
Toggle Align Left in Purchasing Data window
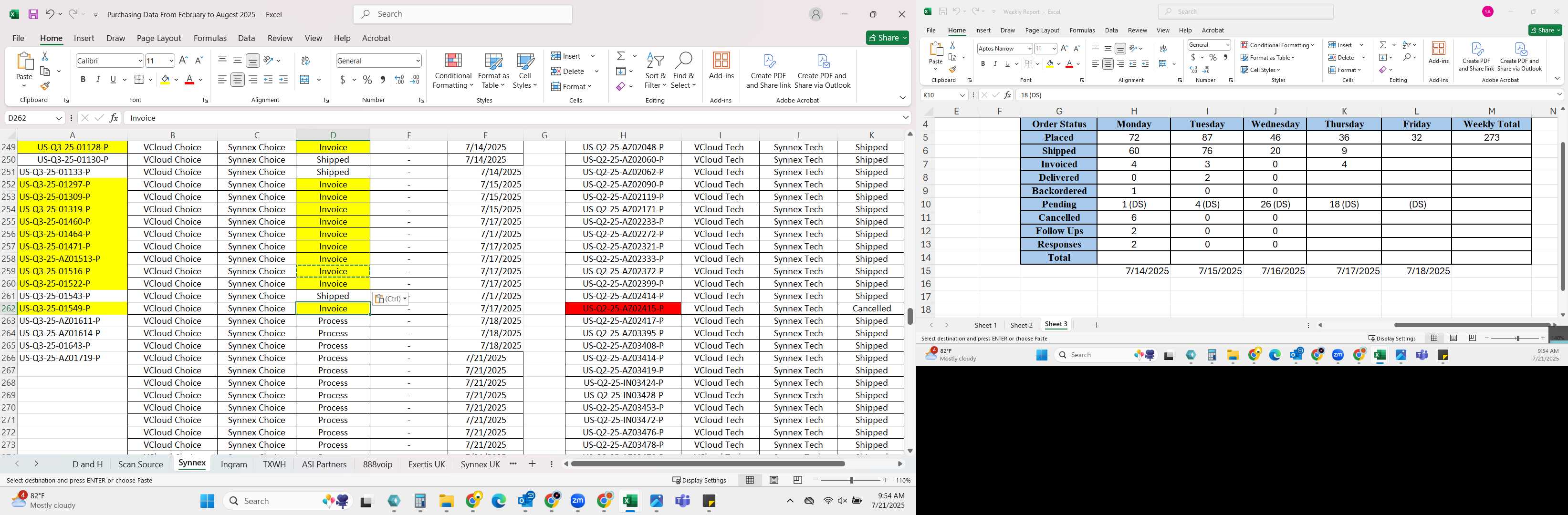click(x=222, y=80)
